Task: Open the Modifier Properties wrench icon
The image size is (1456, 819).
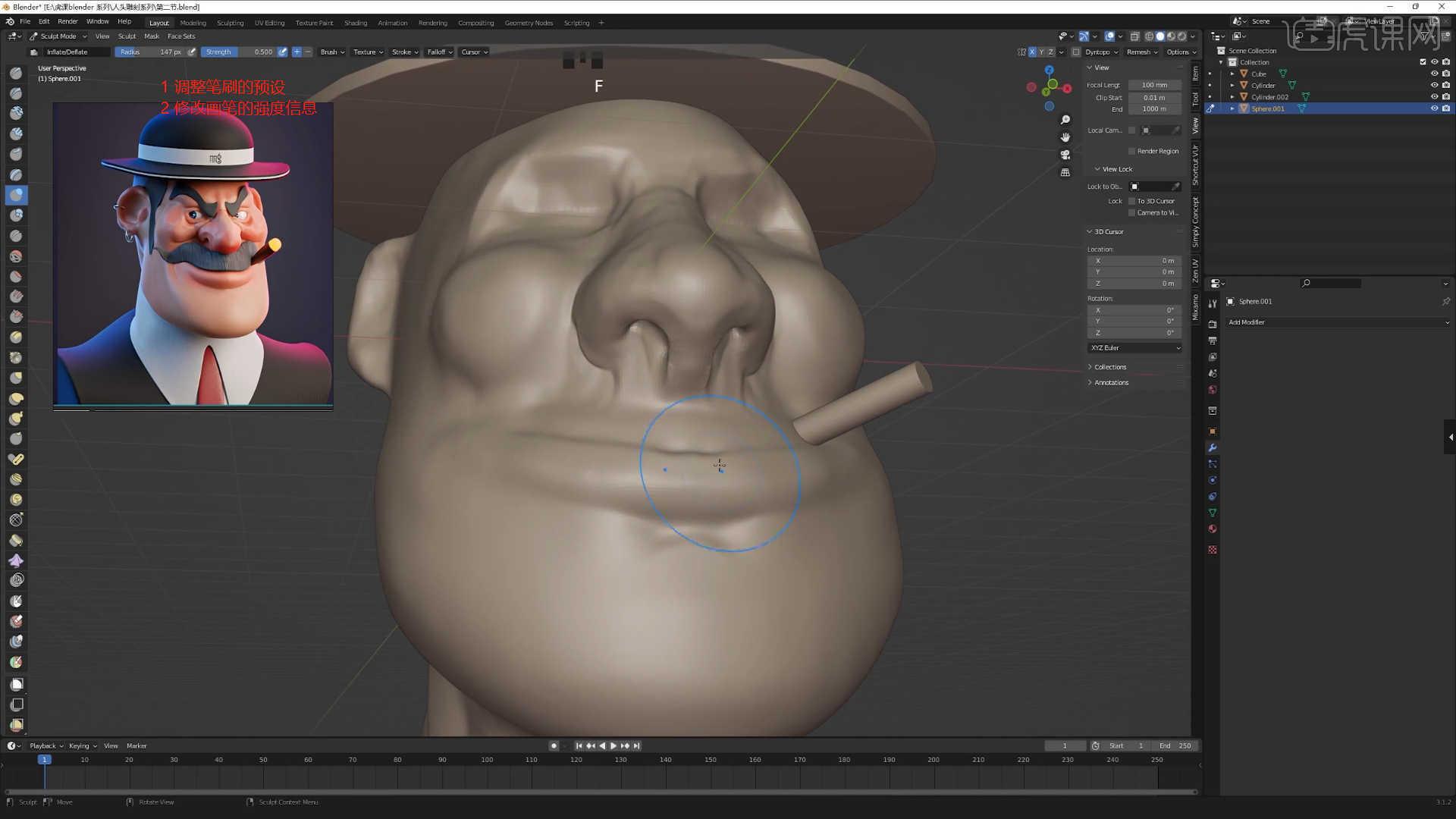Action: (x=1212, y=448)
